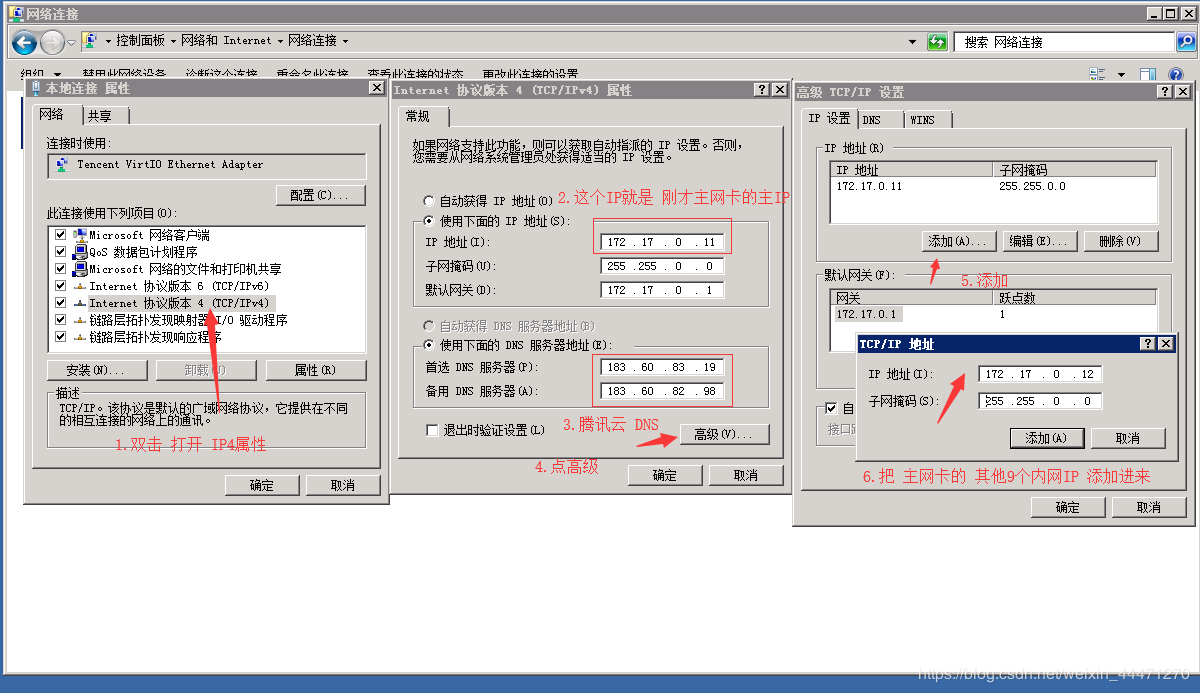Click the Tencent VirtIO Ethernet Adapter icon
This screenshot has width=1200, height=693.
pyautogui.click(x=62, y=165)
